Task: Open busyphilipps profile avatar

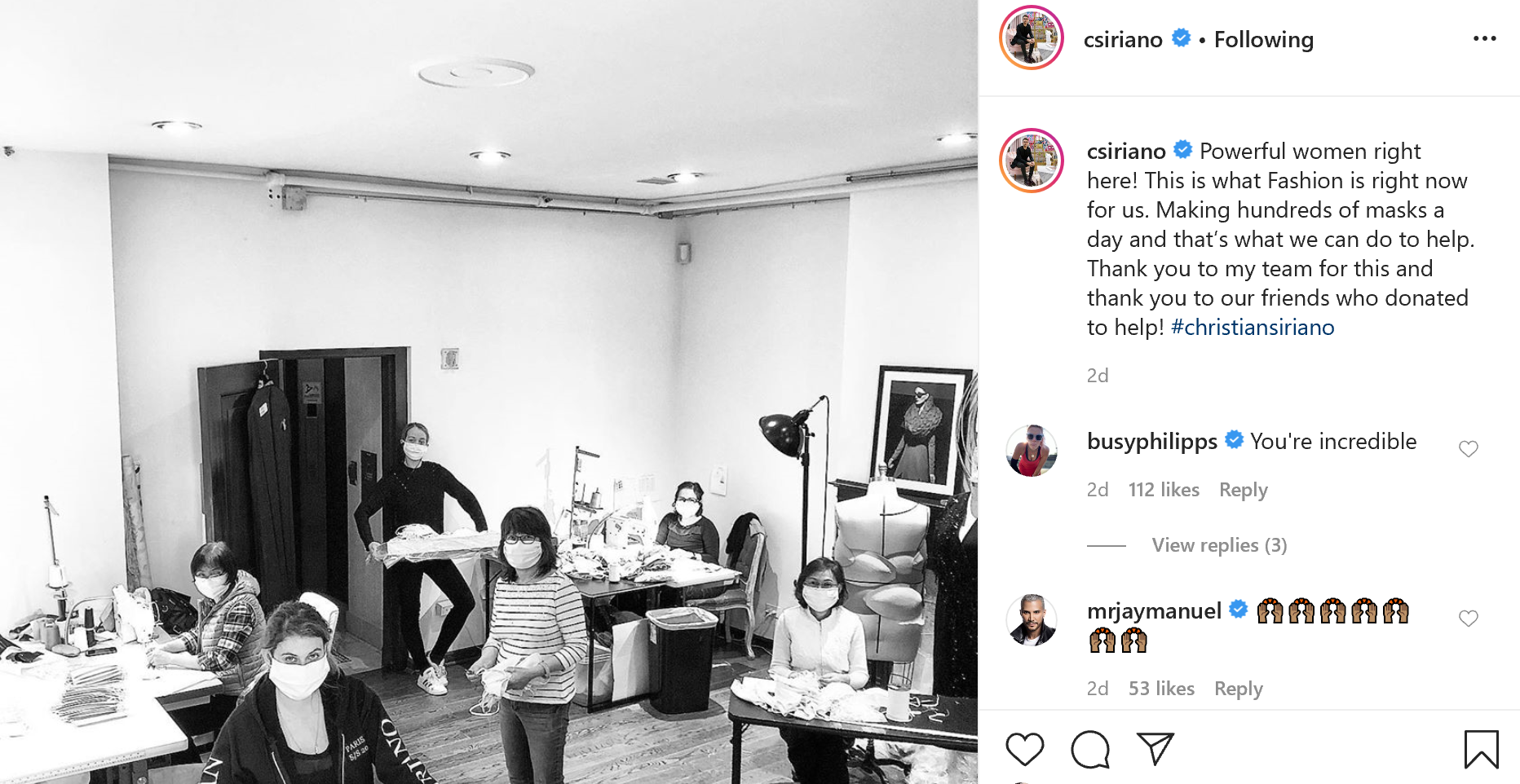Action: coord(1032,450)
